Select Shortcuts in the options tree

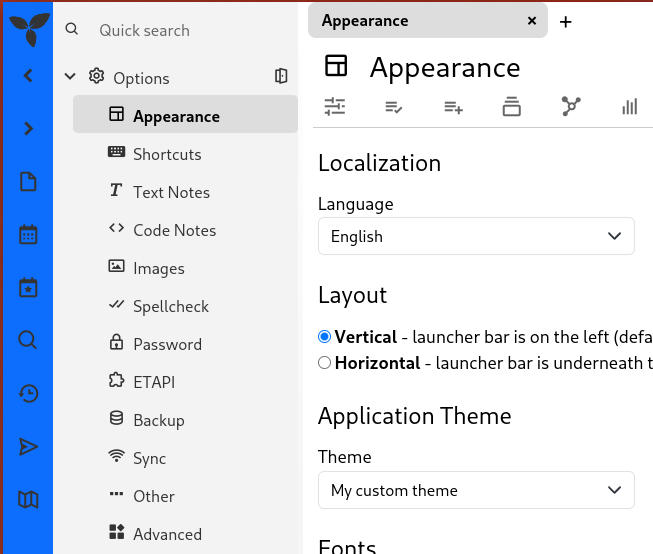(x=167, y=154)
